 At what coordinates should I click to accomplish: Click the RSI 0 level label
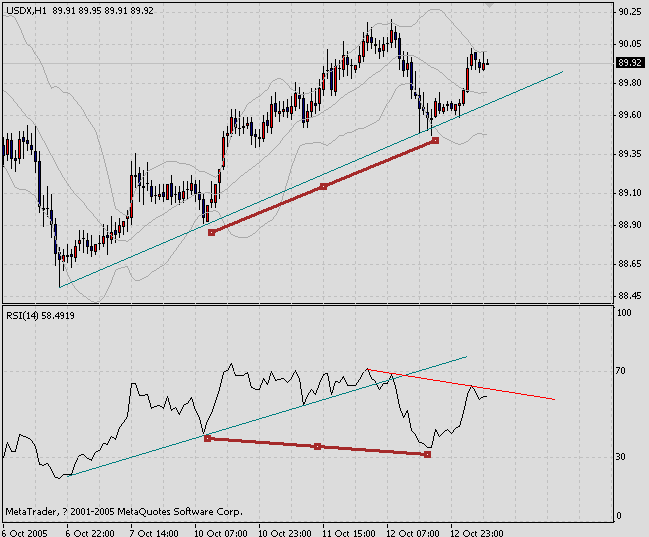tap(619, 516)
